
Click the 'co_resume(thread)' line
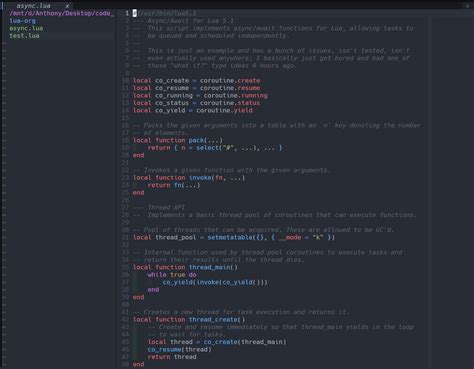tap(180, 349)
